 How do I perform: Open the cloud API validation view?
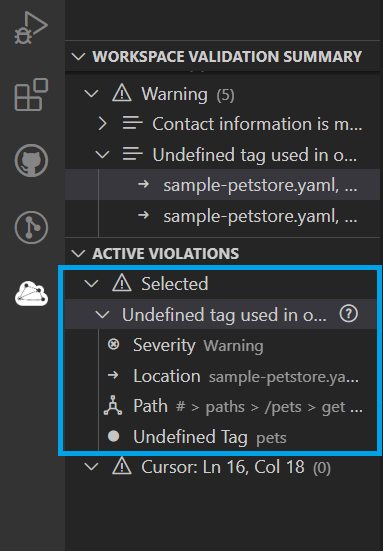pyautogui.click(x=31, y=294)
